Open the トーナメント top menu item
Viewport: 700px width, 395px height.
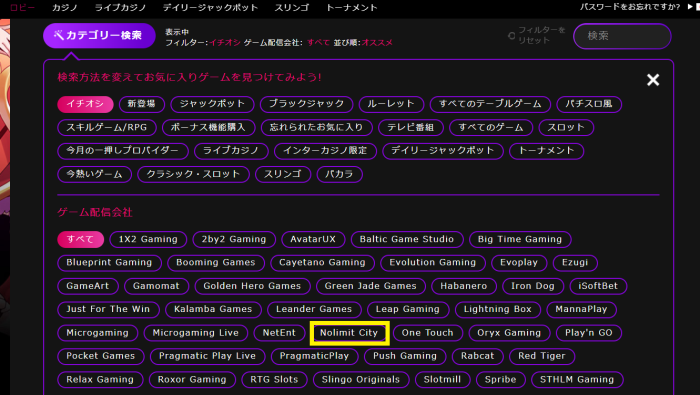click(x=352, y=8)
